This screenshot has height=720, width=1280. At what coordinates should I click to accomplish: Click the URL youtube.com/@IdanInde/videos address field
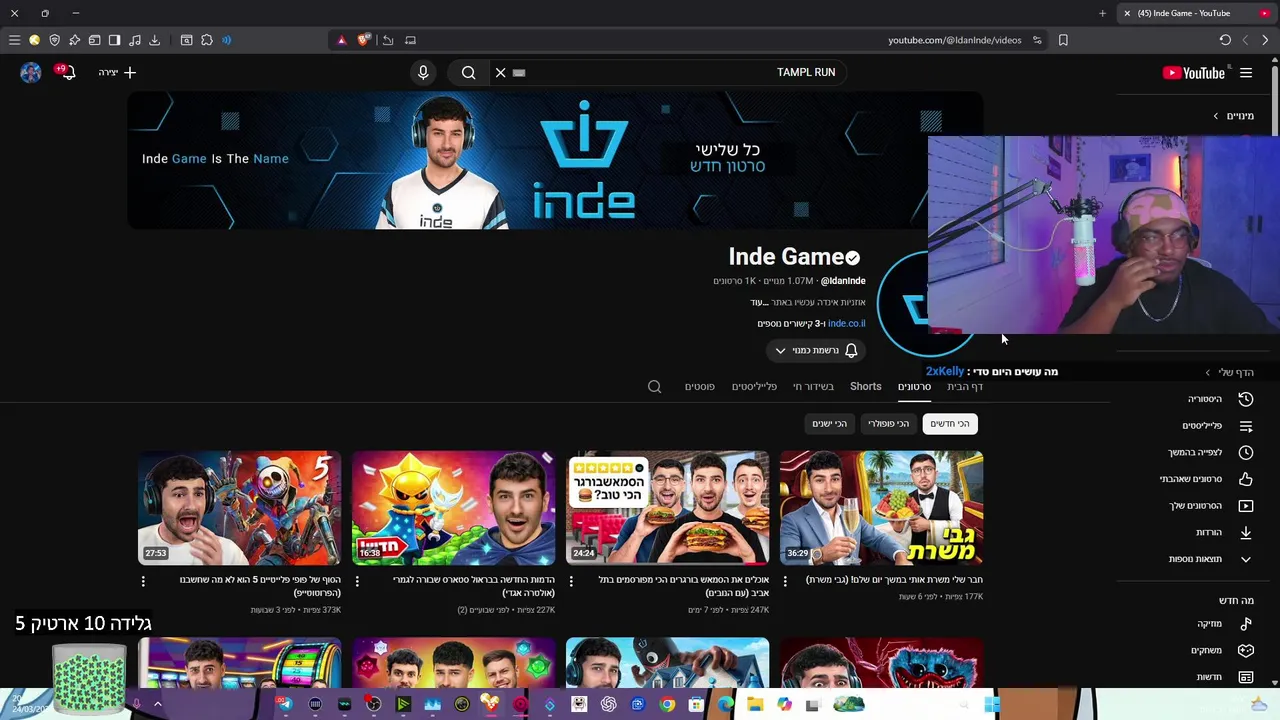[x=954, y=40]
